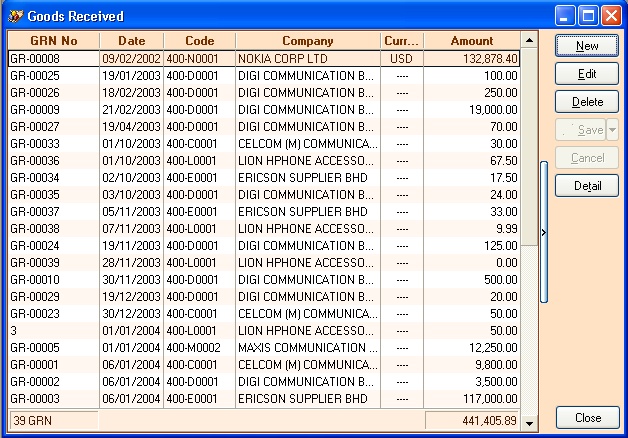Screen dimensions: 628x438
Task: Select GRN number GR-00026
Action: click(x=35, y=92)
